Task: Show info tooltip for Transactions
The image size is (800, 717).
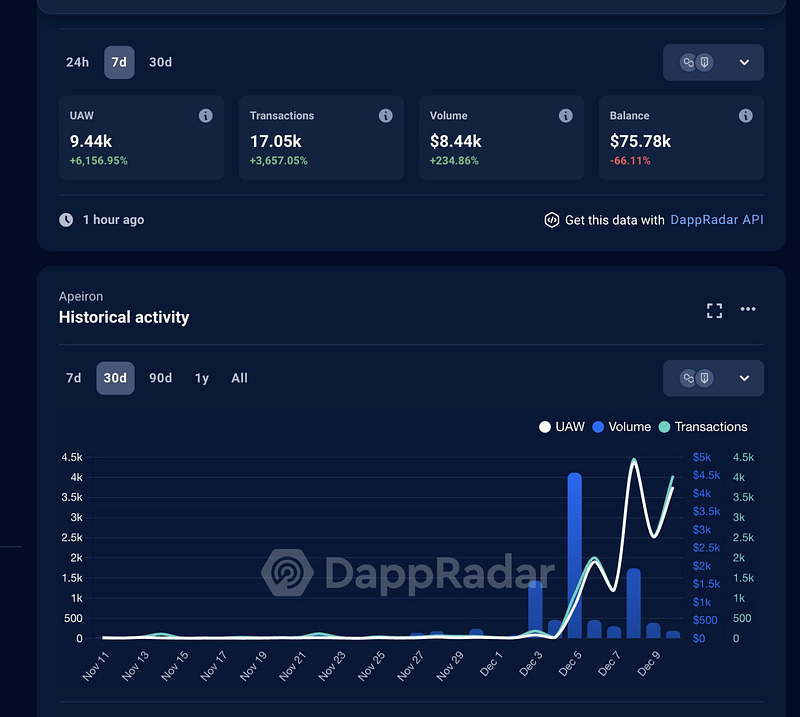Action: (386, 116)
